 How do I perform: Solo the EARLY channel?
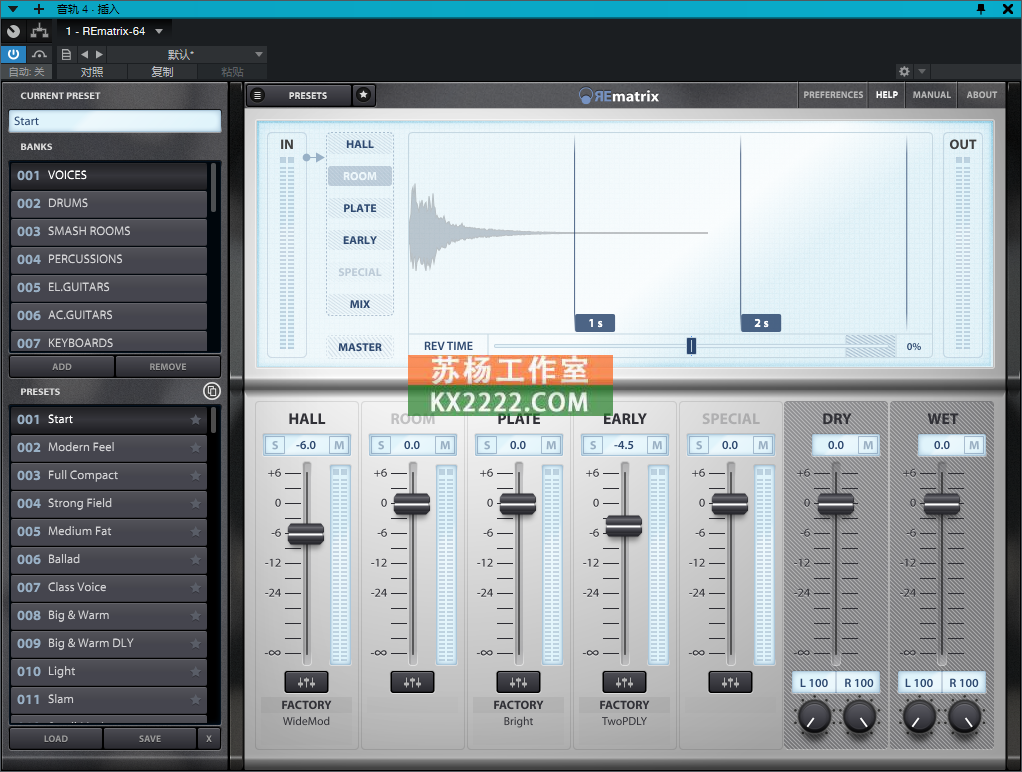tap(593, 445)
